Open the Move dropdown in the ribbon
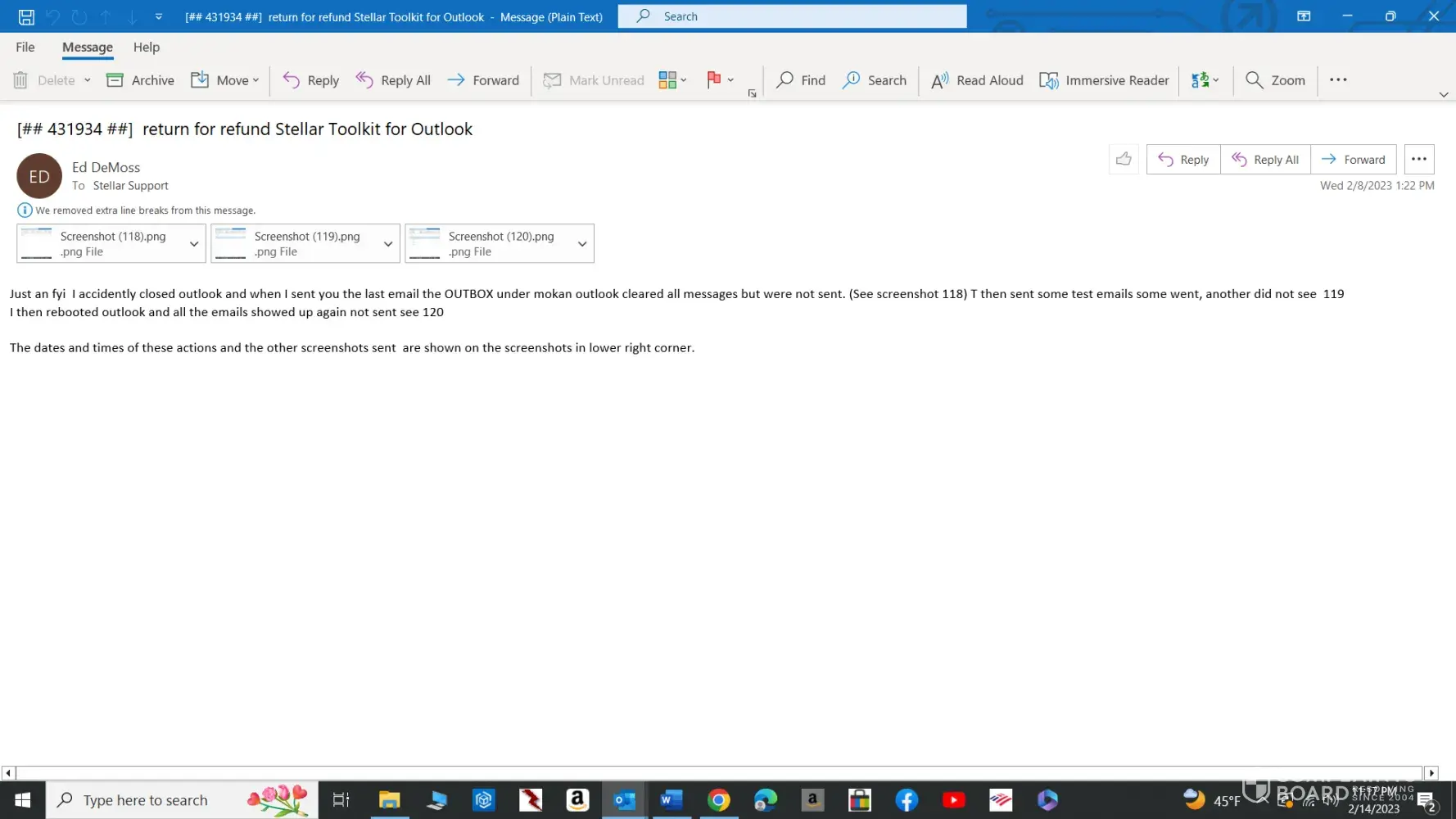Viewport: 1456px width, 819px height. (225, 80)
